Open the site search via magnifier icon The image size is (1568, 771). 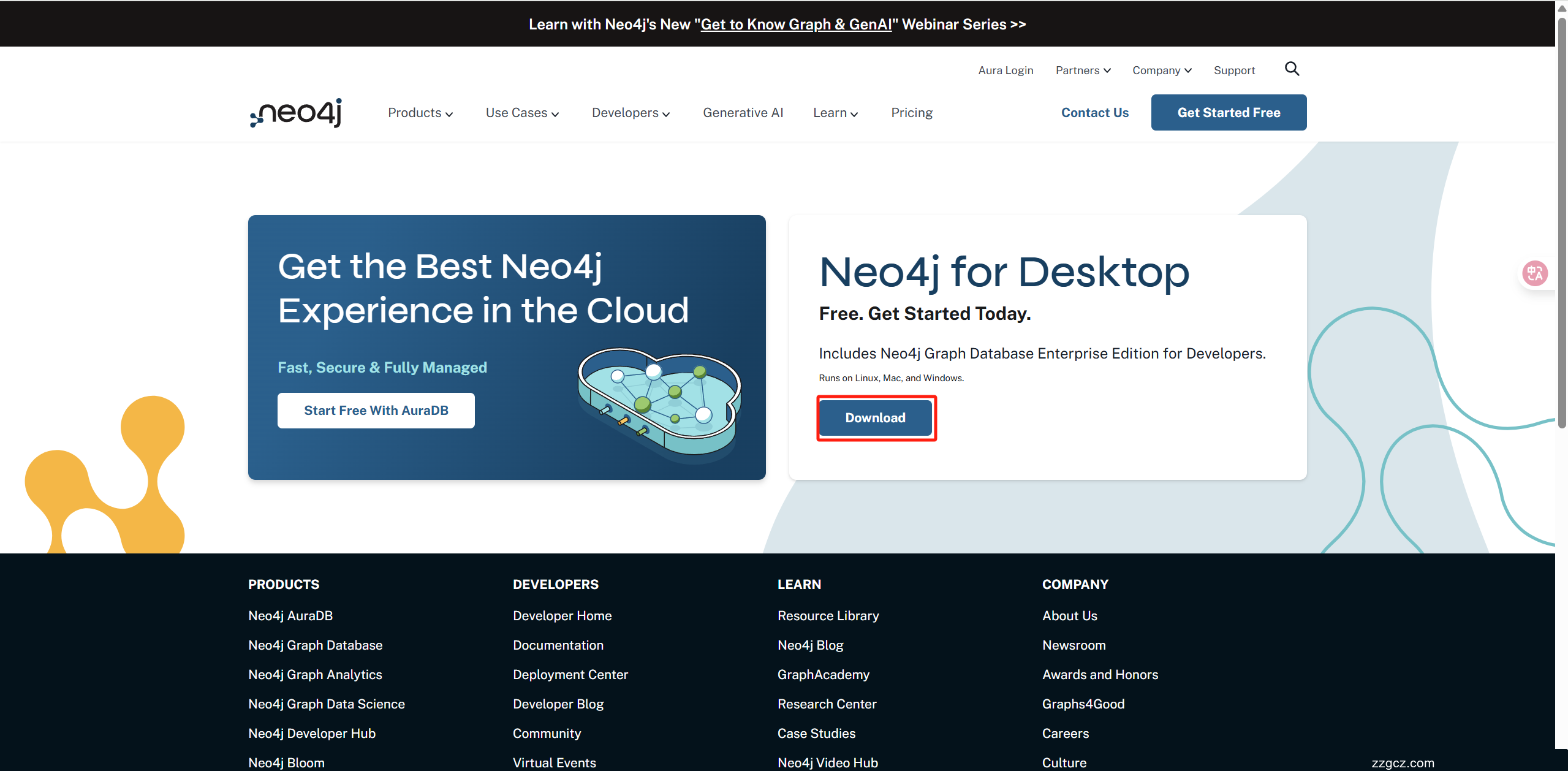point(1292,69)
